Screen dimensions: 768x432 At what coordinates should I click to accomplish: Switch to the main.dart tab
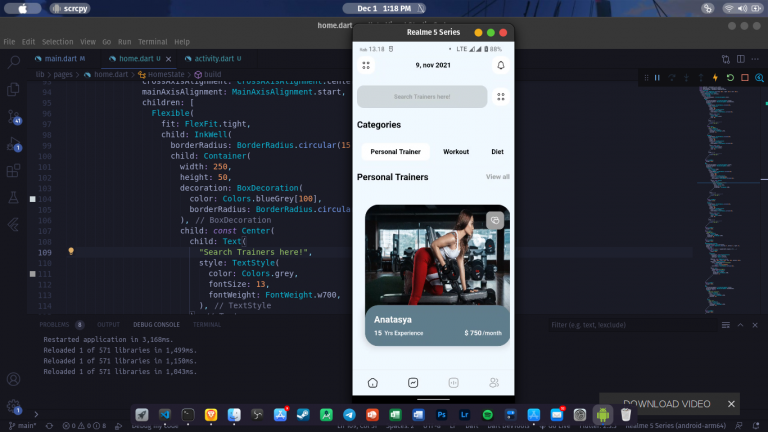pos(60,58)
